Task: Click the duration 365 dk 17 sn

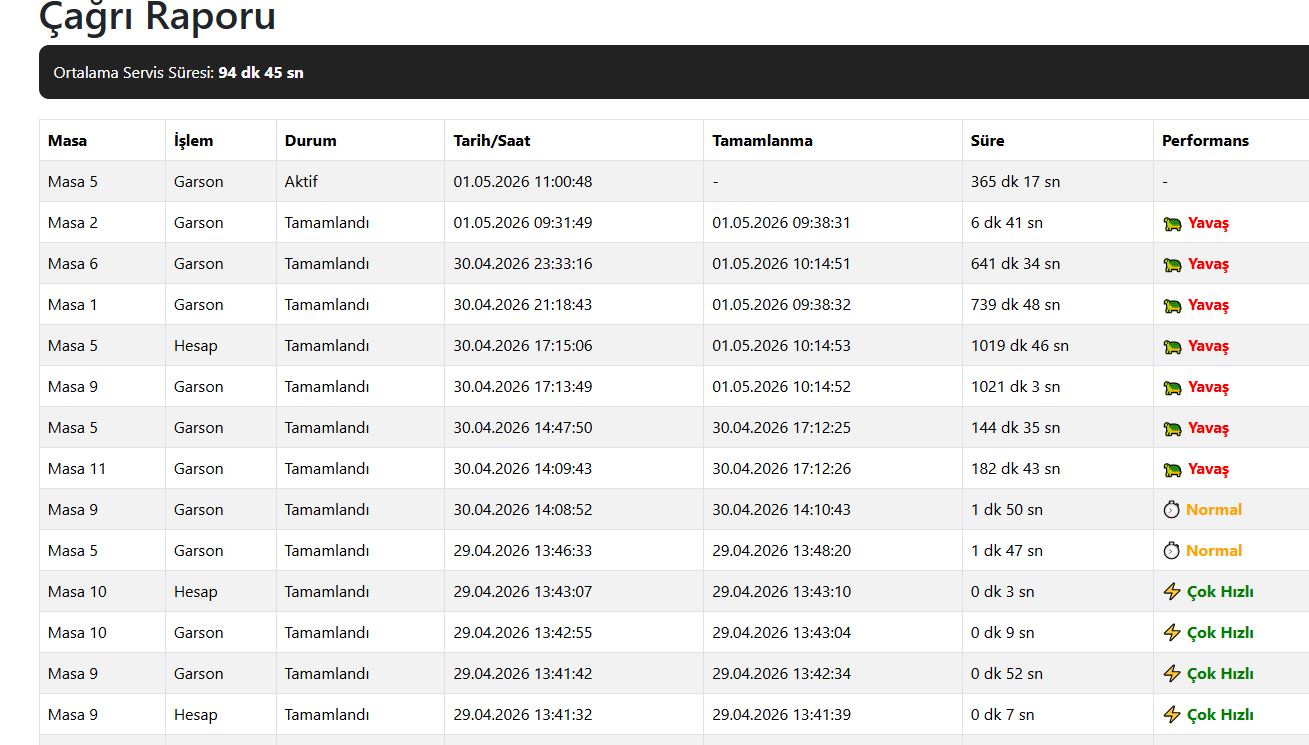Action: (x=1015, y=182)
